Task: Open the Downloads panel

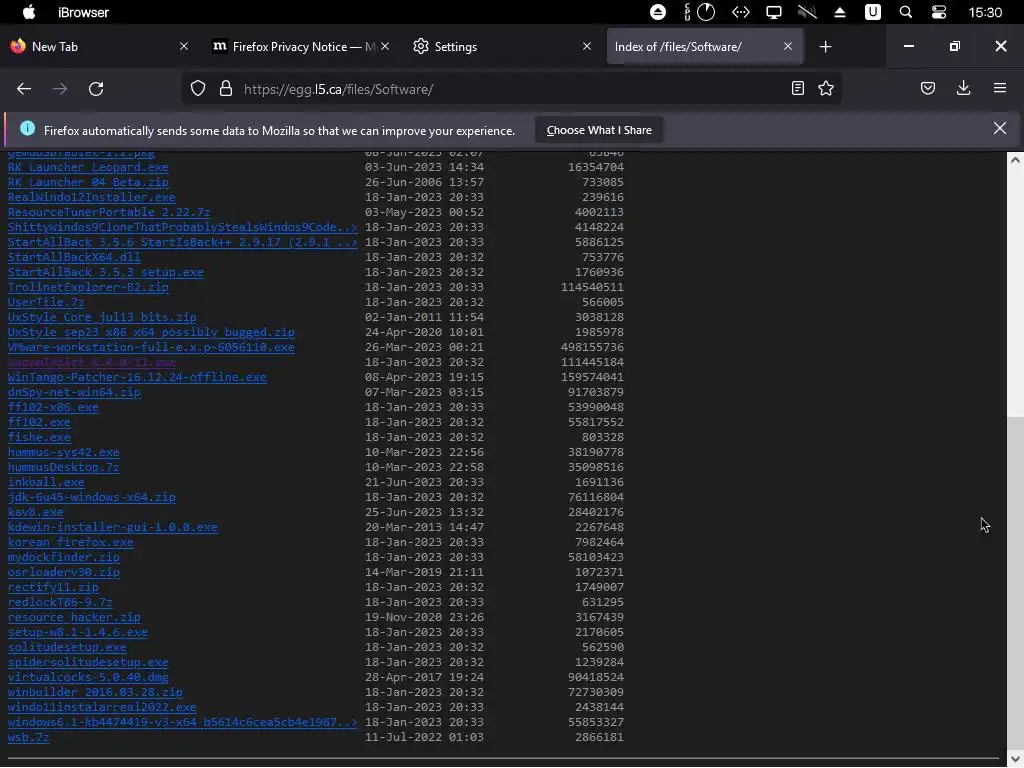Action: (963, 88)
